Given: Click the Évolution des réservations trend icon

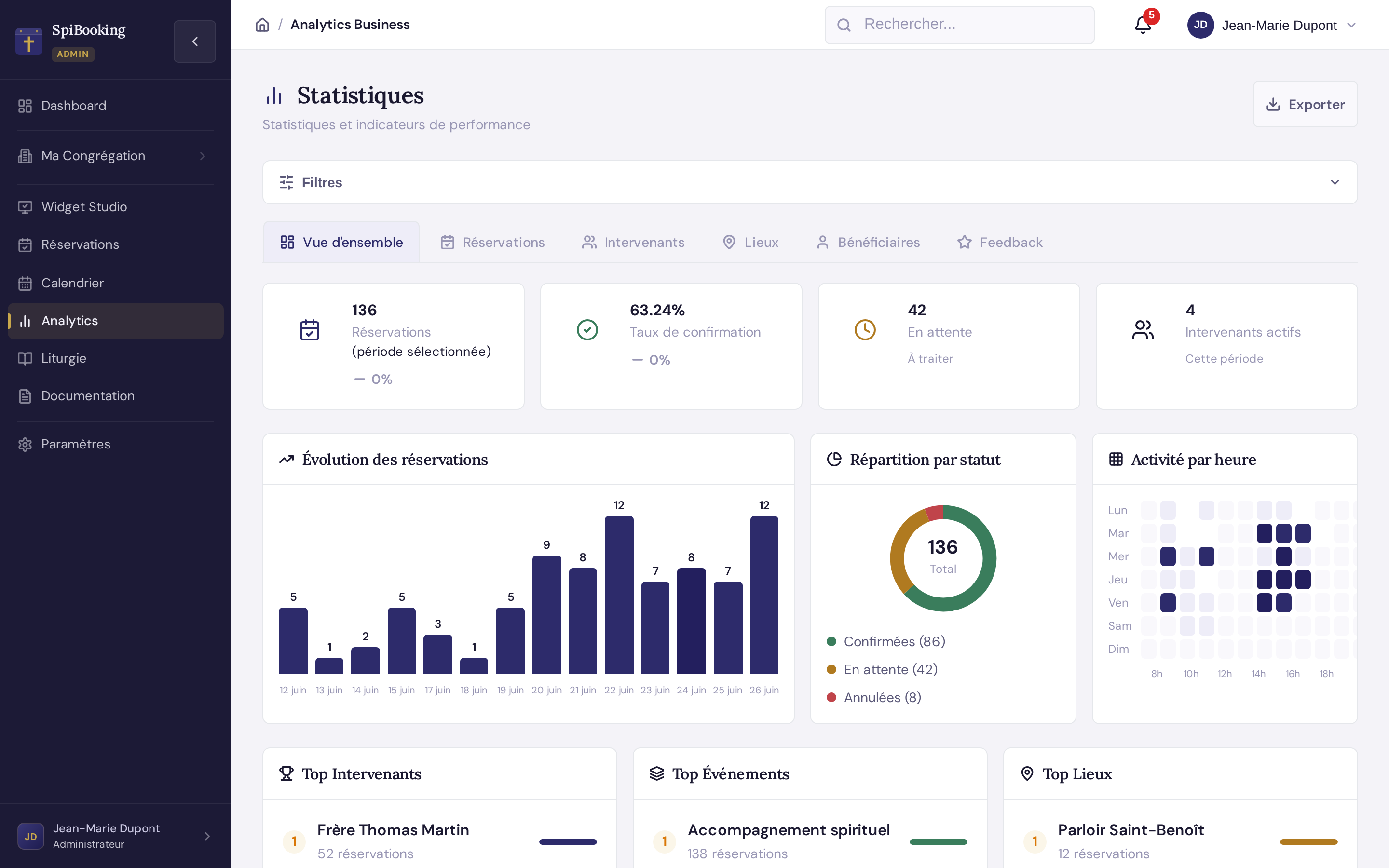Looking at the screenshot, I should tap(286, 459).
